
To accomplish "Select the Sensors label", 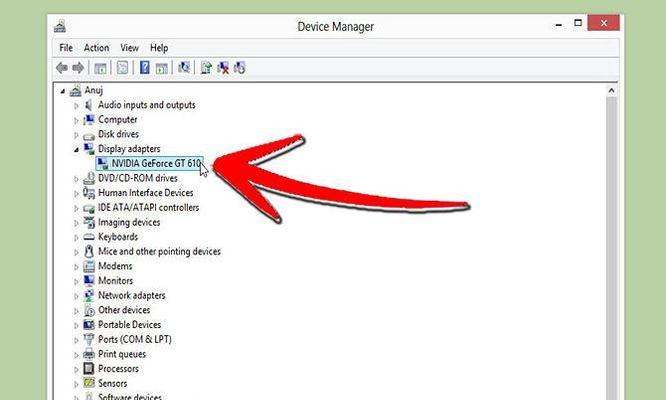I will [x=113, y=383].
